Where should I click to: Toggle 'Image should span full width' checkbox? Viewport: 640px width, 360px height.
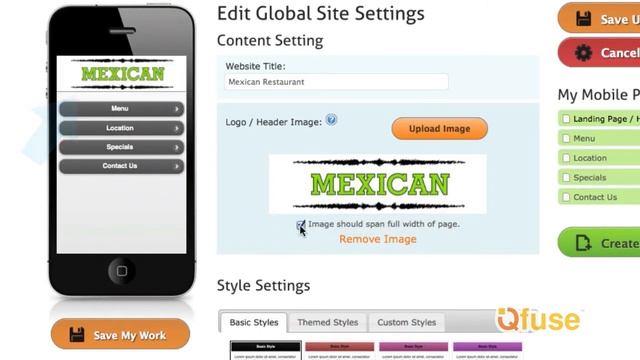300,224
